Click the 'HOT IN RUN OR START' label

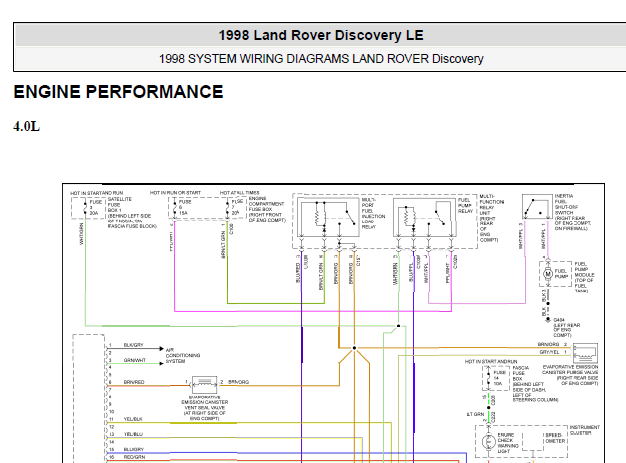175,193
